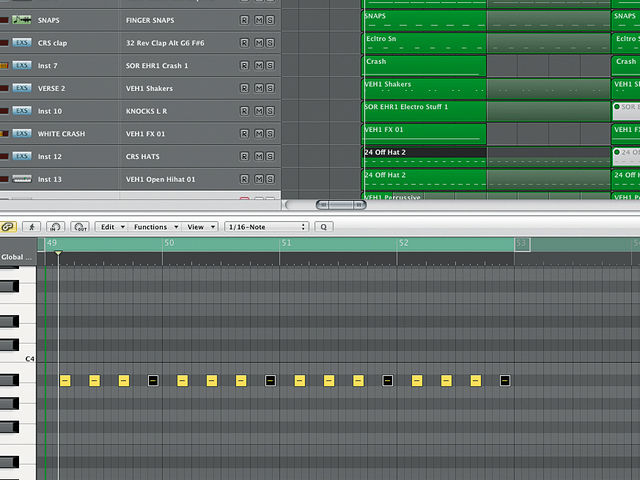Select the 'VEH1 Open Hihat 01' instrument name

[160, 179]
